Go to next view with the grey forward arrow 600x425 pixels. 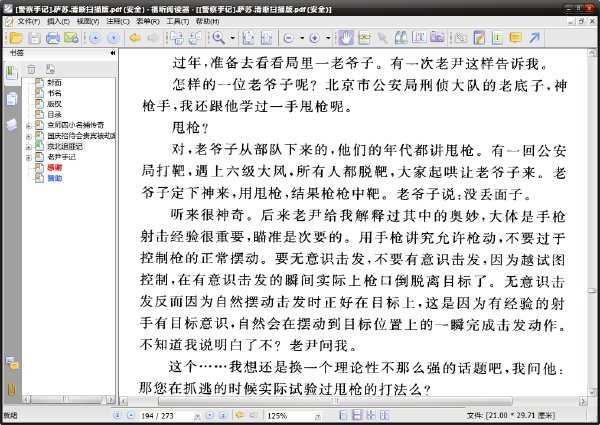[x=153, y=38]
